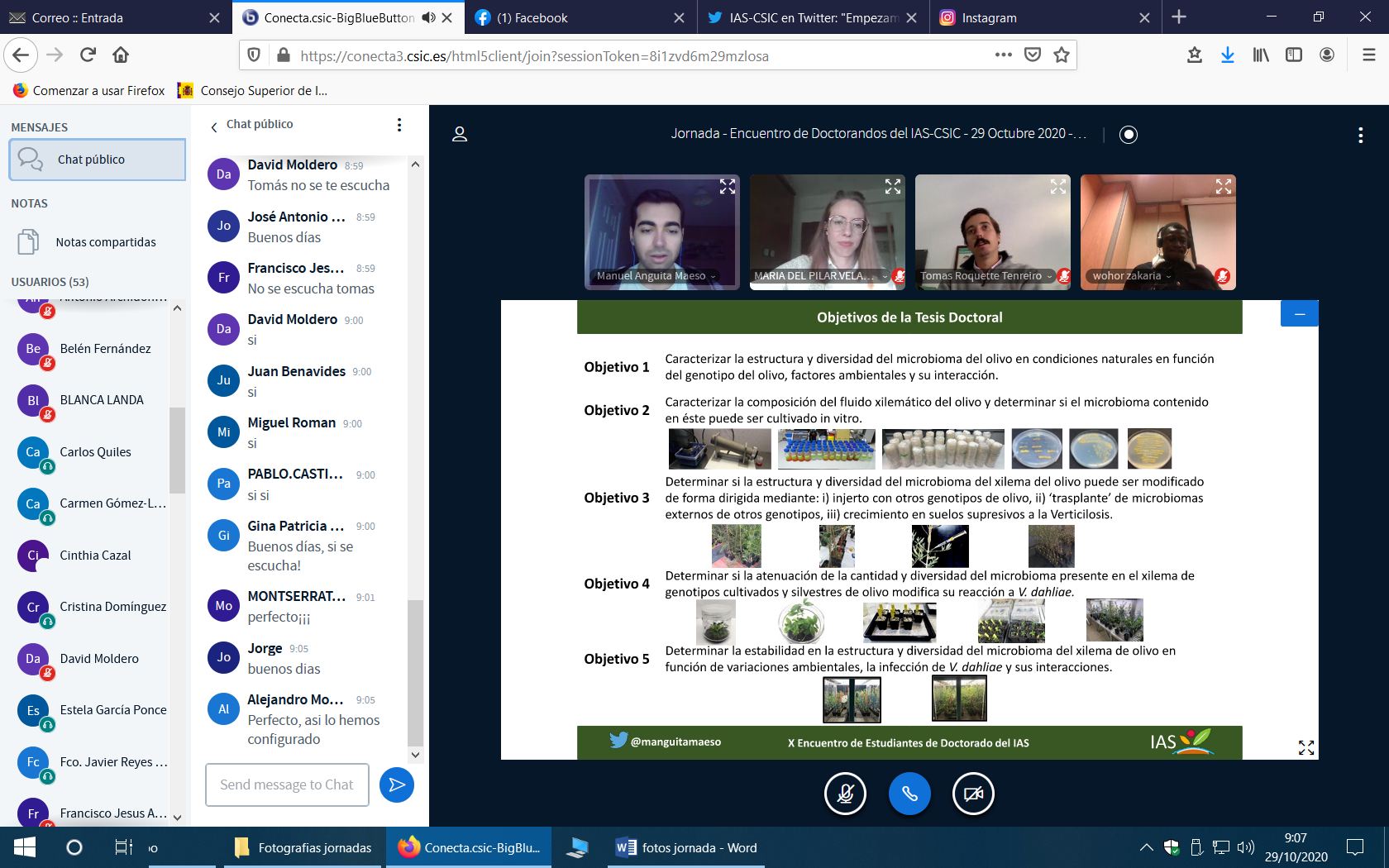1389x868 pixels.
Task: Hide the Chat público panel with back chevron
Action: [x=214, y=126]
